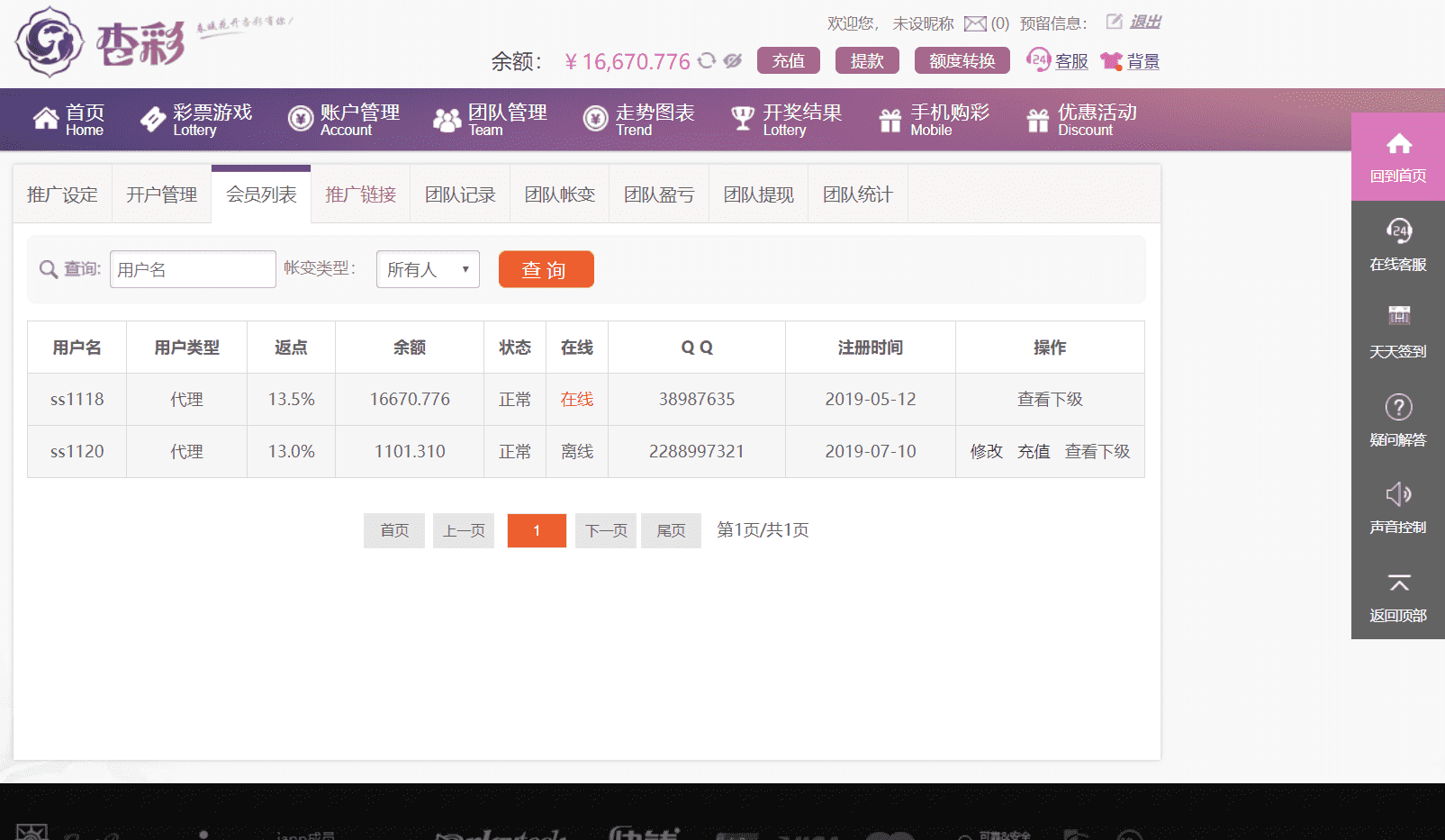Image resolution: width=1445 pixels, height=840 pixels.
Task: Click the 尾页 pagination button
Action: click(671, 530)
